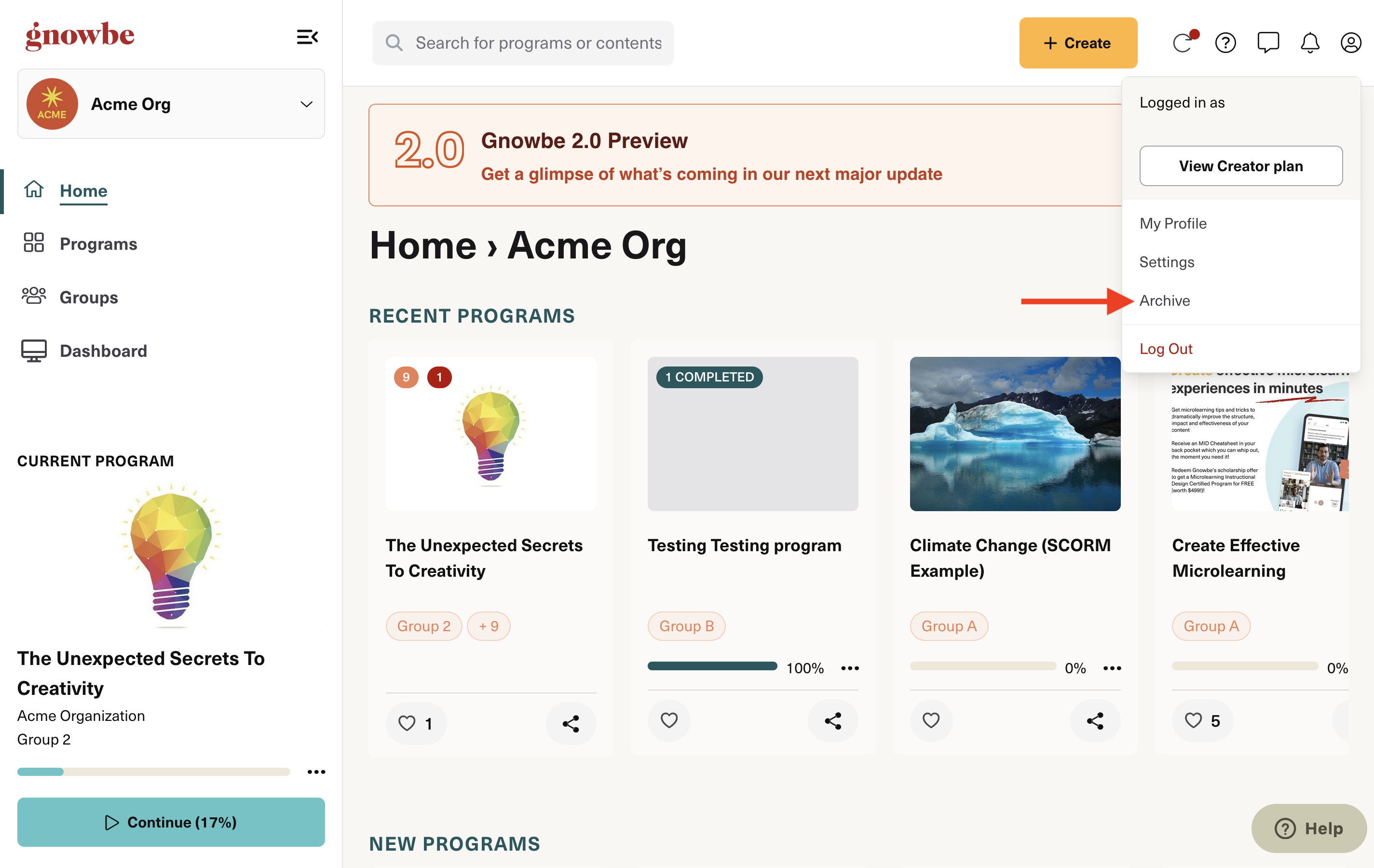Screen dimensions: 1374x868
Task: Open more options for Testing Testing program
Action: click(850, 668)
